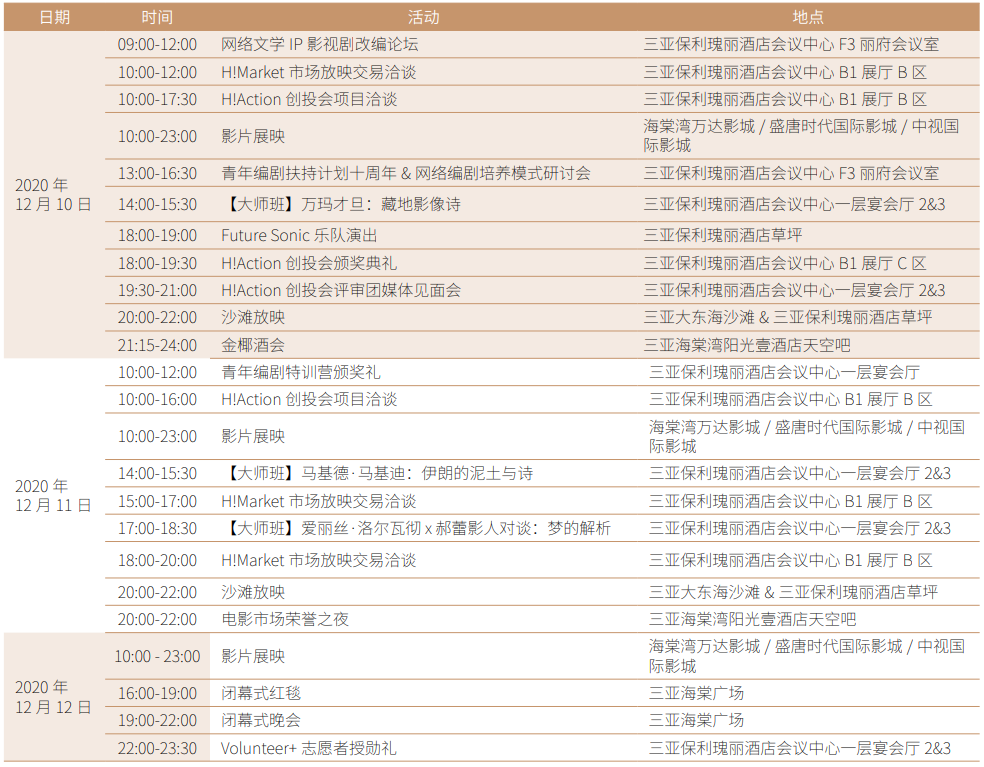
Task: Click the location ending with B1 展厅 C 区
Action: (x=785, y=263)
